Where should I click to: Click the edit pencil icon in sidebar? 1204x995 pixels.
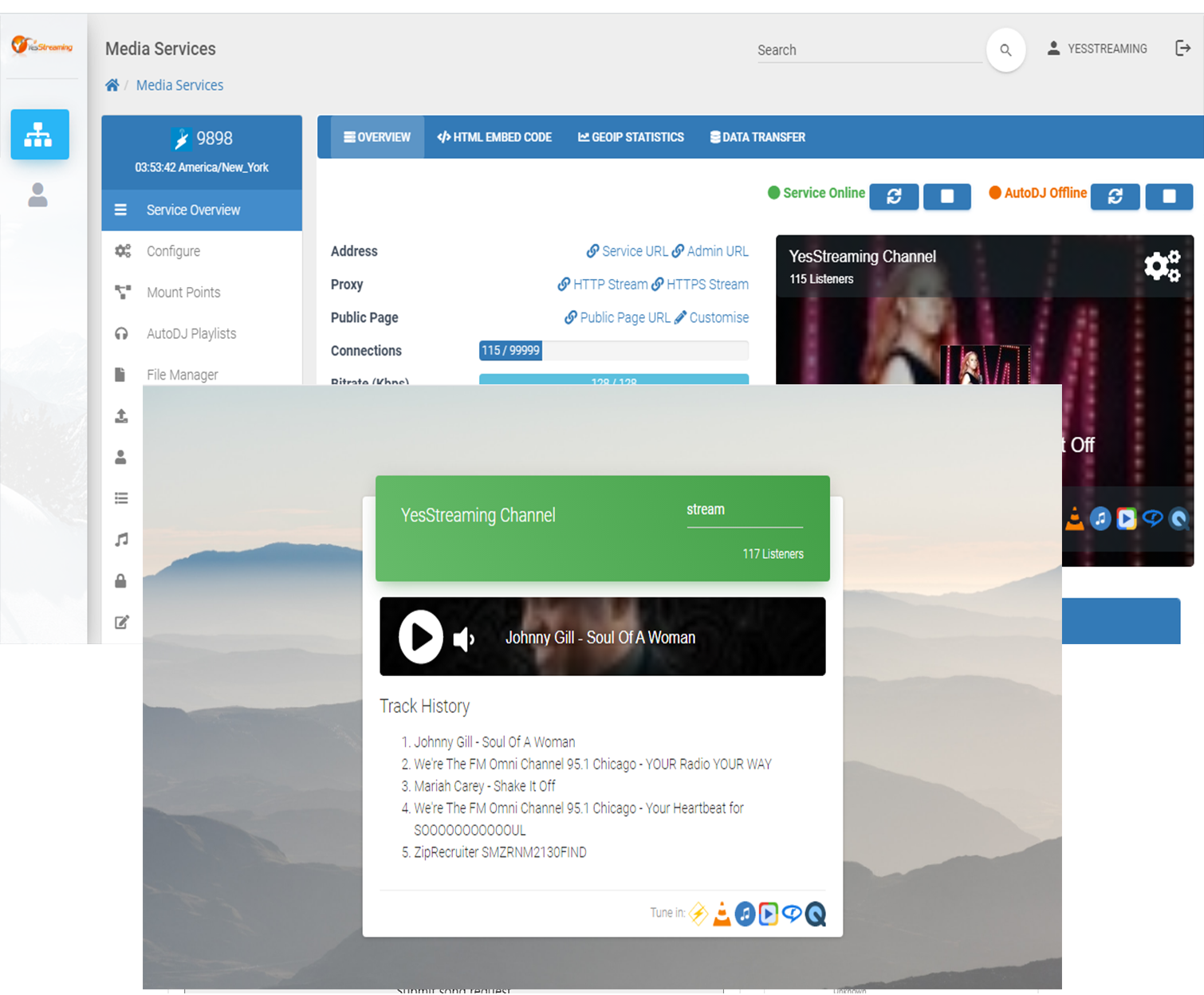[x=121, y=622]
